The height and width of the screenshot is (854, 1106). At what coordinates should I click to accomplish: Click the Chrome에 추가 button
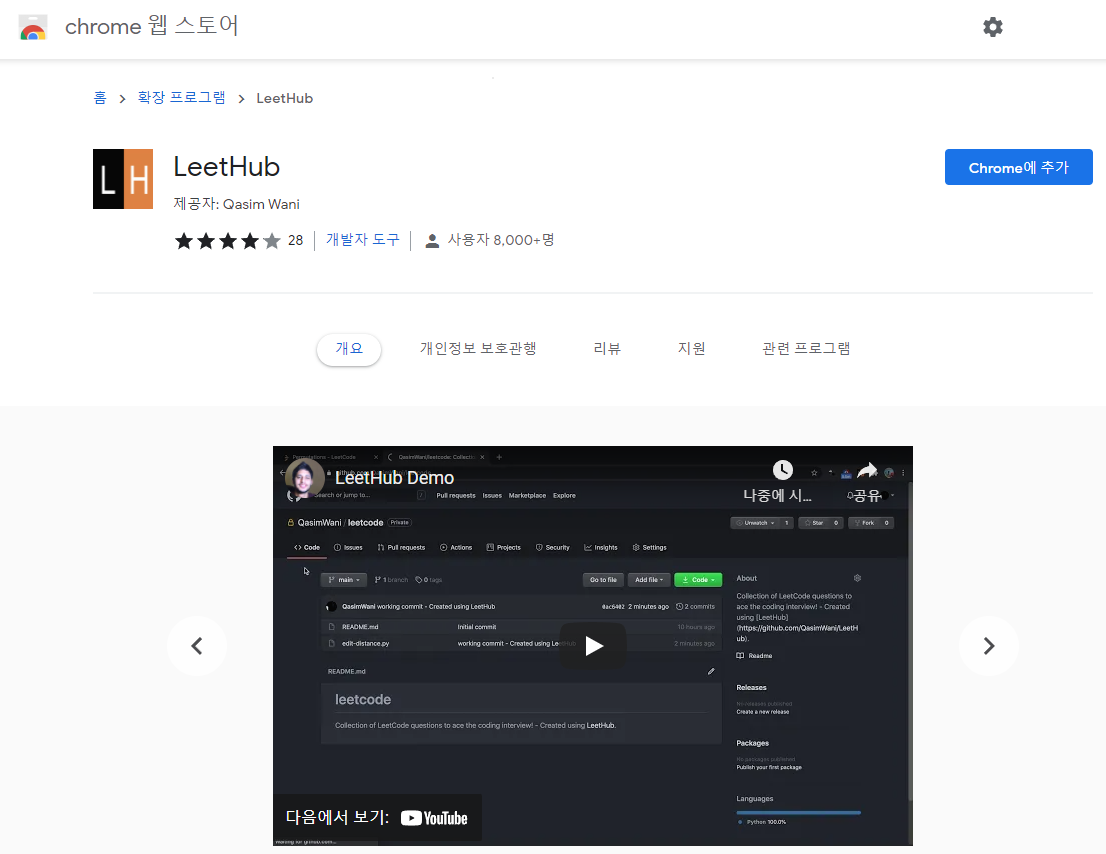tap(1019, 167)
